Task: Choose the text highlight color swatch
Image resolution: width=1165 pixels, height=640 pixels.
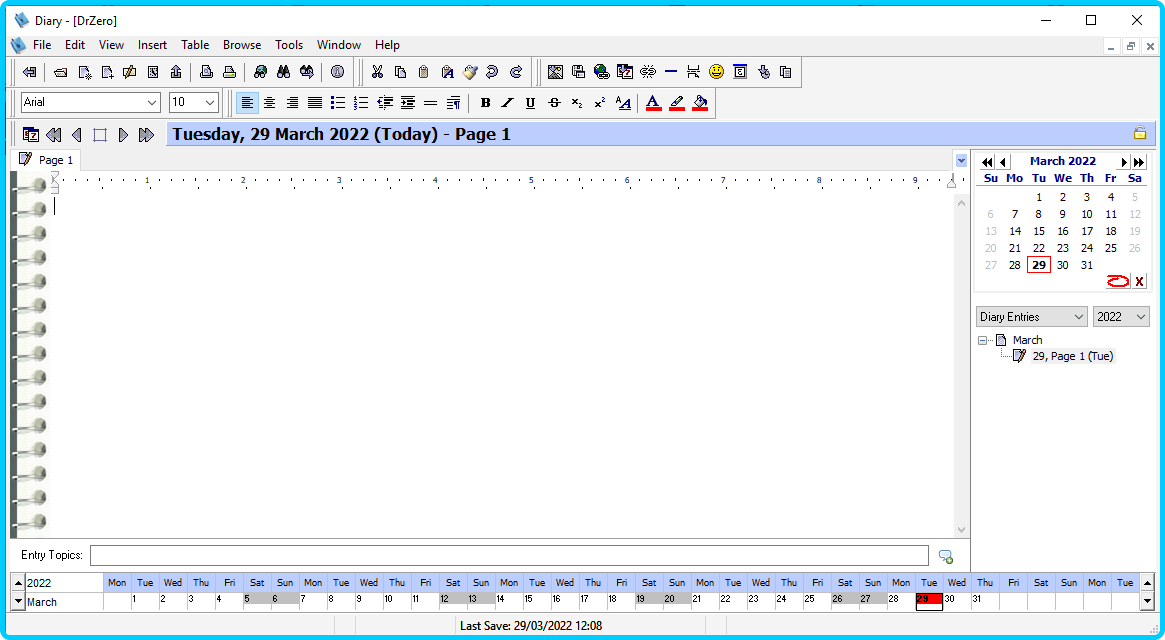Action: tap(677, 103)
